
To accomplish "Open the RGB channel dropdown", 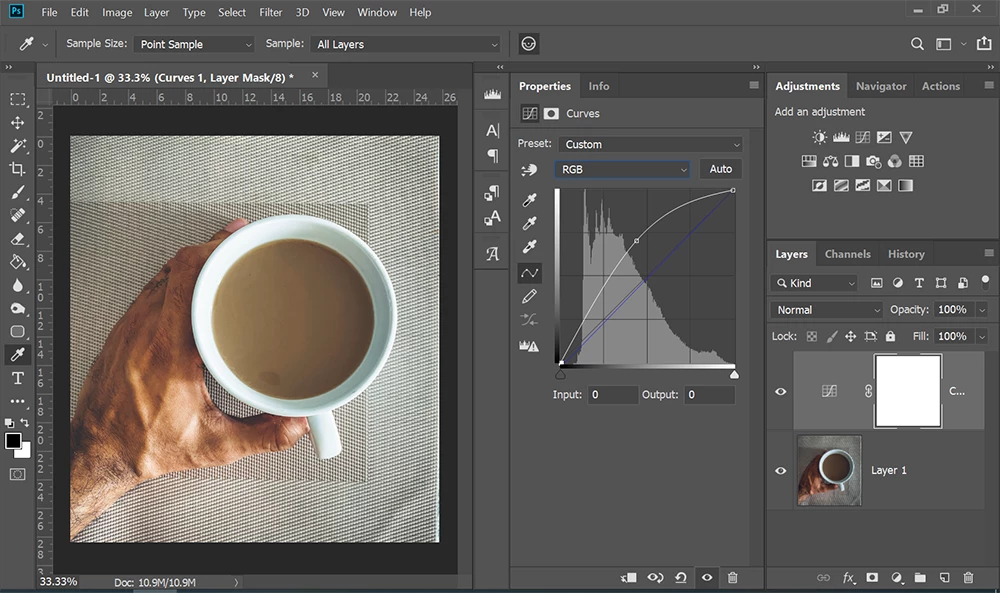I will 622,169.
